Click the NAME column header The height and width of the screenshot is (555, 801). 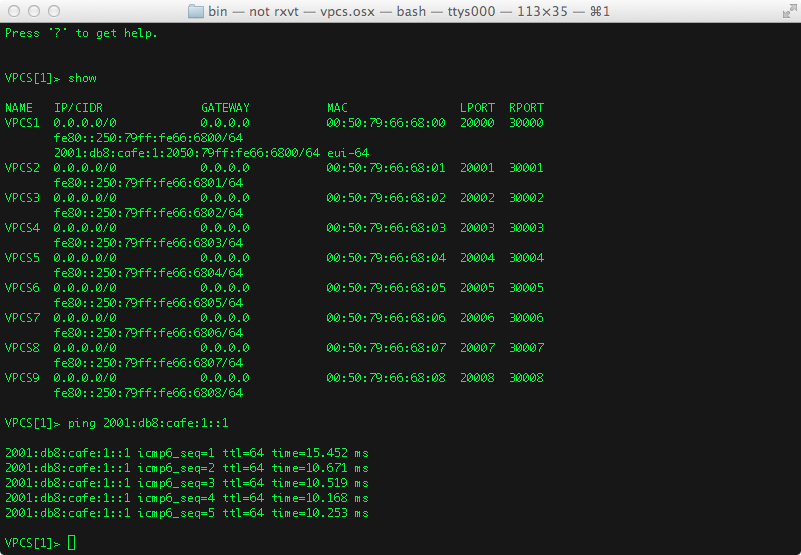[x=19, y=108]
